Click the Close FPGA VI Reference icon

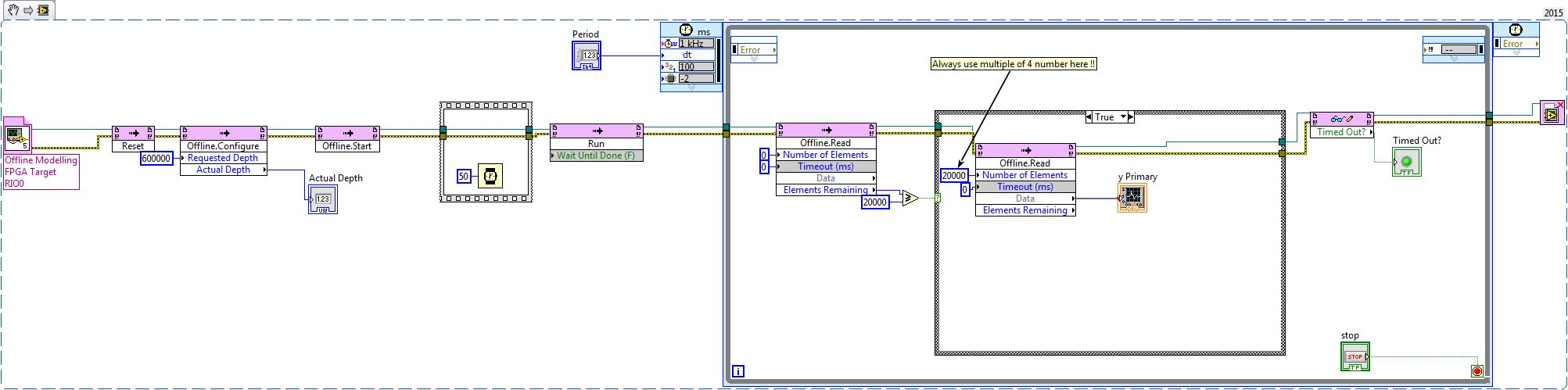click(1552, 114)
